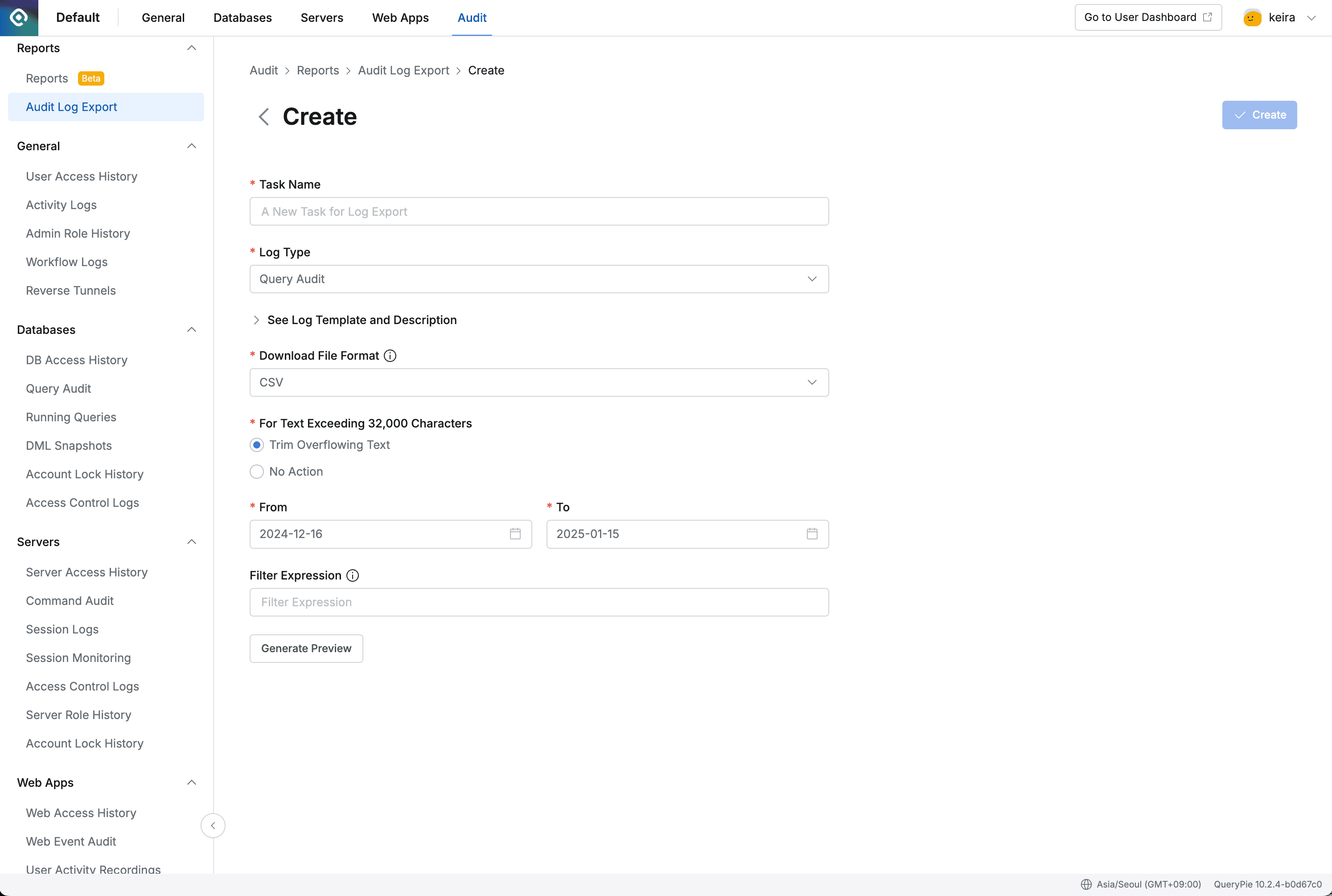Click the QueryPie logo in top left
Viewport: 1332px width, 896px height.
[19, 17]
